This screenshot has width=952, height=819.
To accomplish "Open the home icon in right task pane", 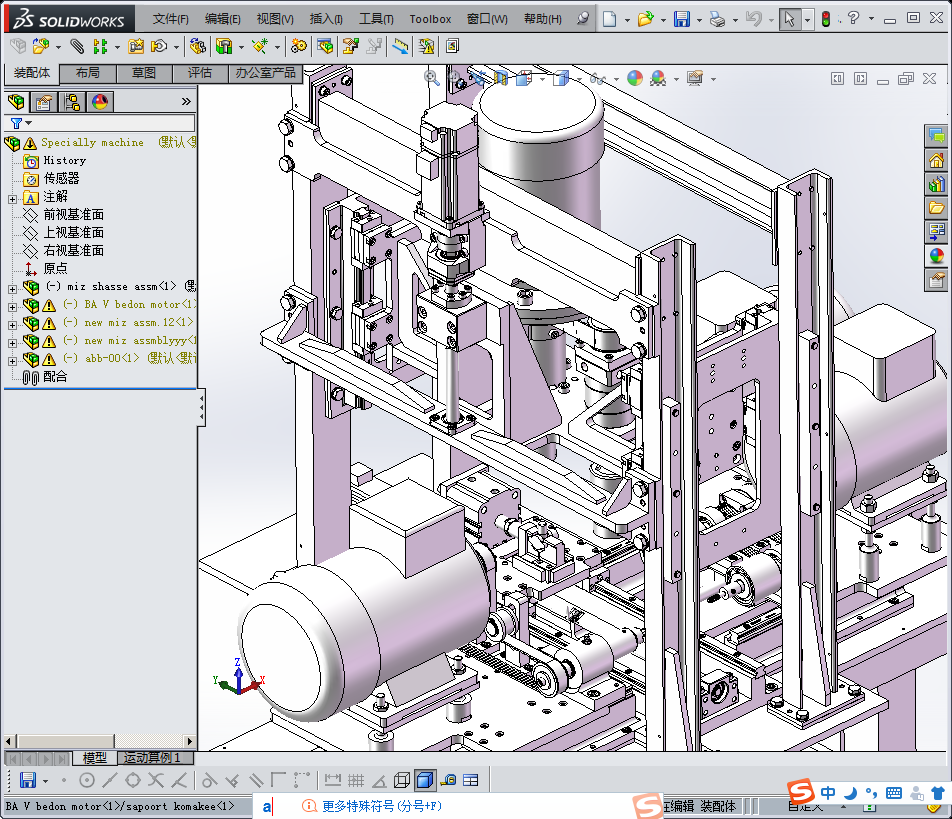I will [x=936, y=160].
